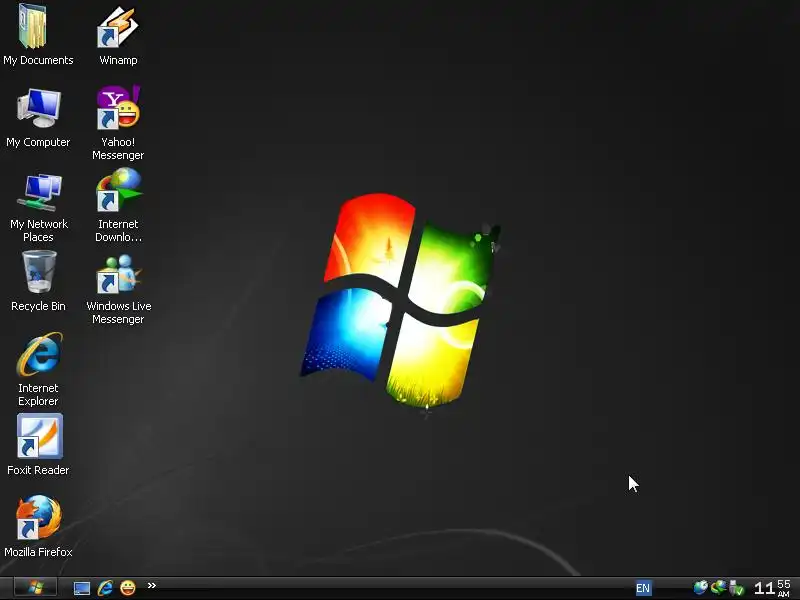Click the 'My Computer' label text
The width and height of the screenshot is (800, 600).
click(x=38, y=142)
